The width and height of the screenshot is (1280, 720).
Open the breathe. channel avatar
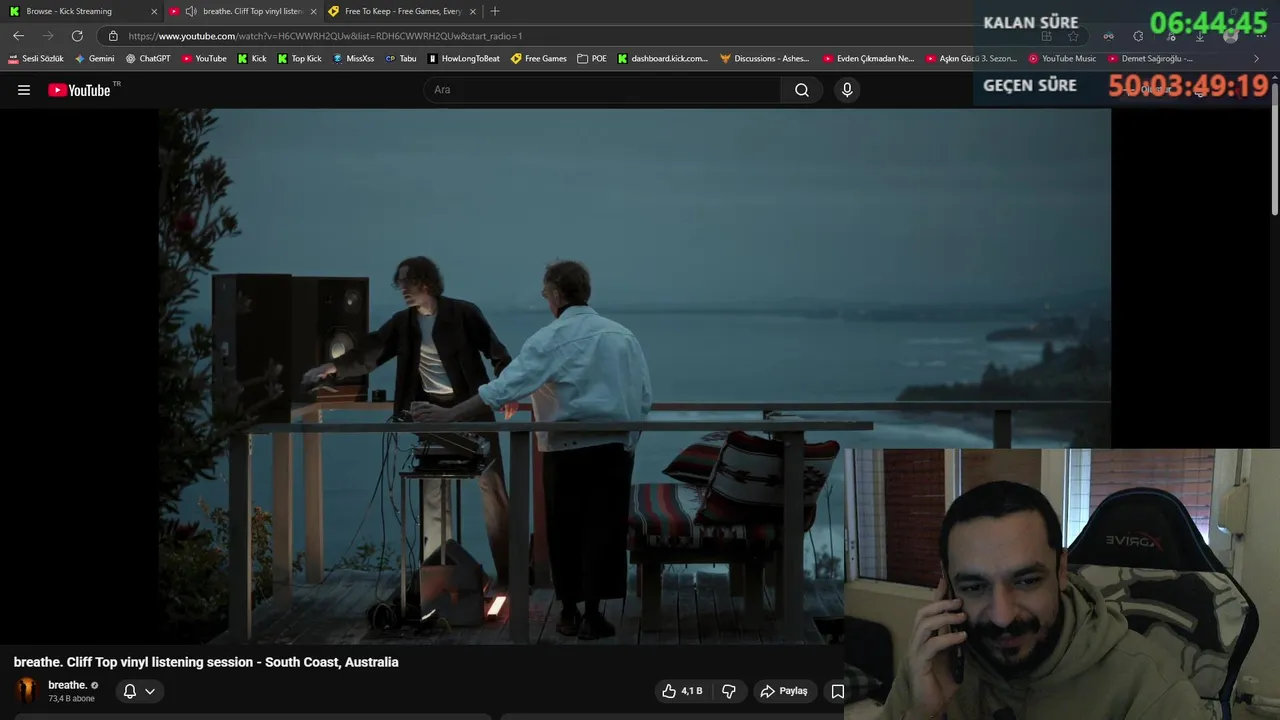pos(27,690)
